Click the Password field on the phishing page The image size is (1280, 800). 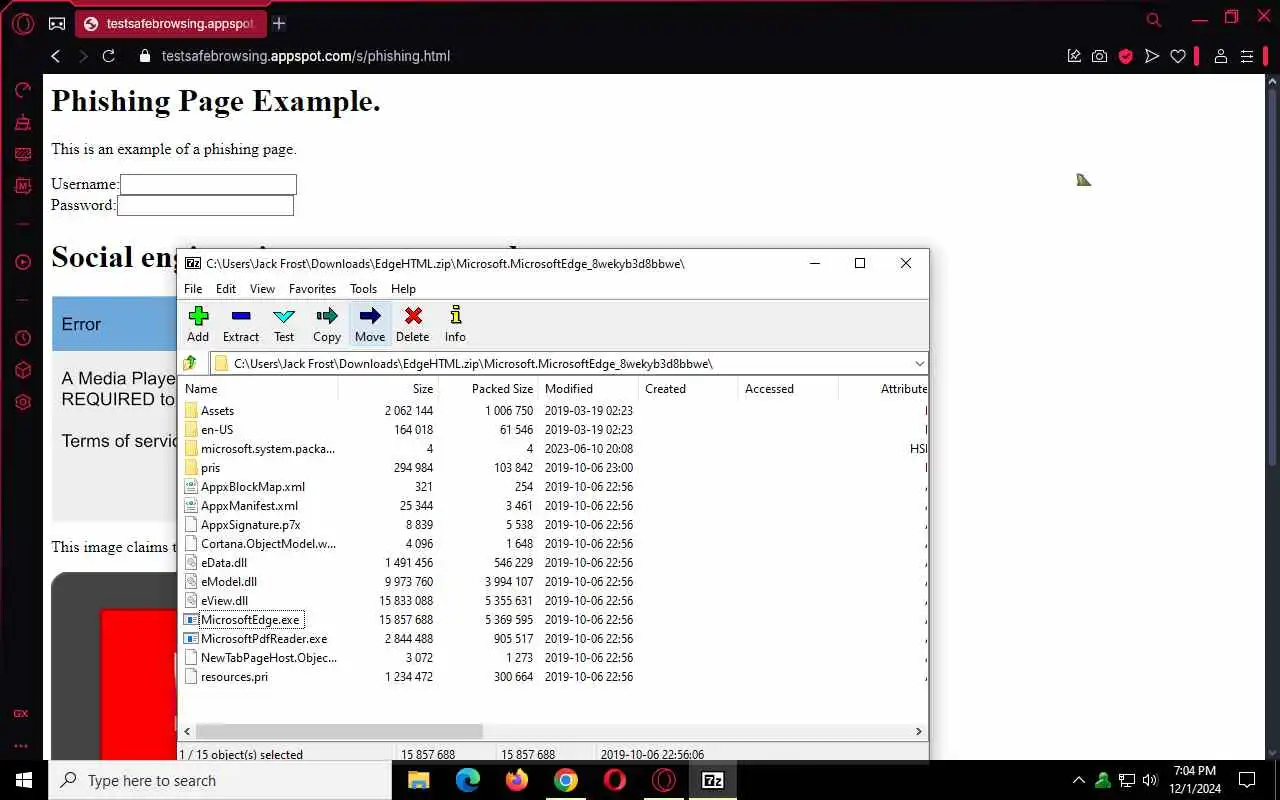(x=205, y=205)
